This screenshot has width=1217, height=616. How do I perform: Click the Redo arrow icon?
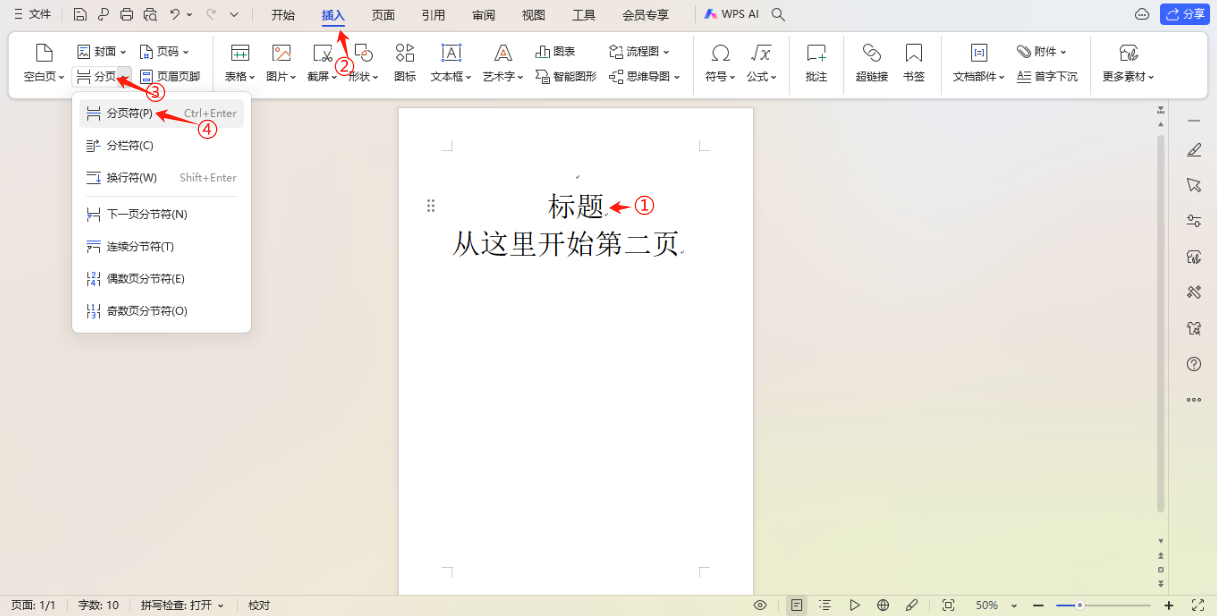[x=211, y=15]
